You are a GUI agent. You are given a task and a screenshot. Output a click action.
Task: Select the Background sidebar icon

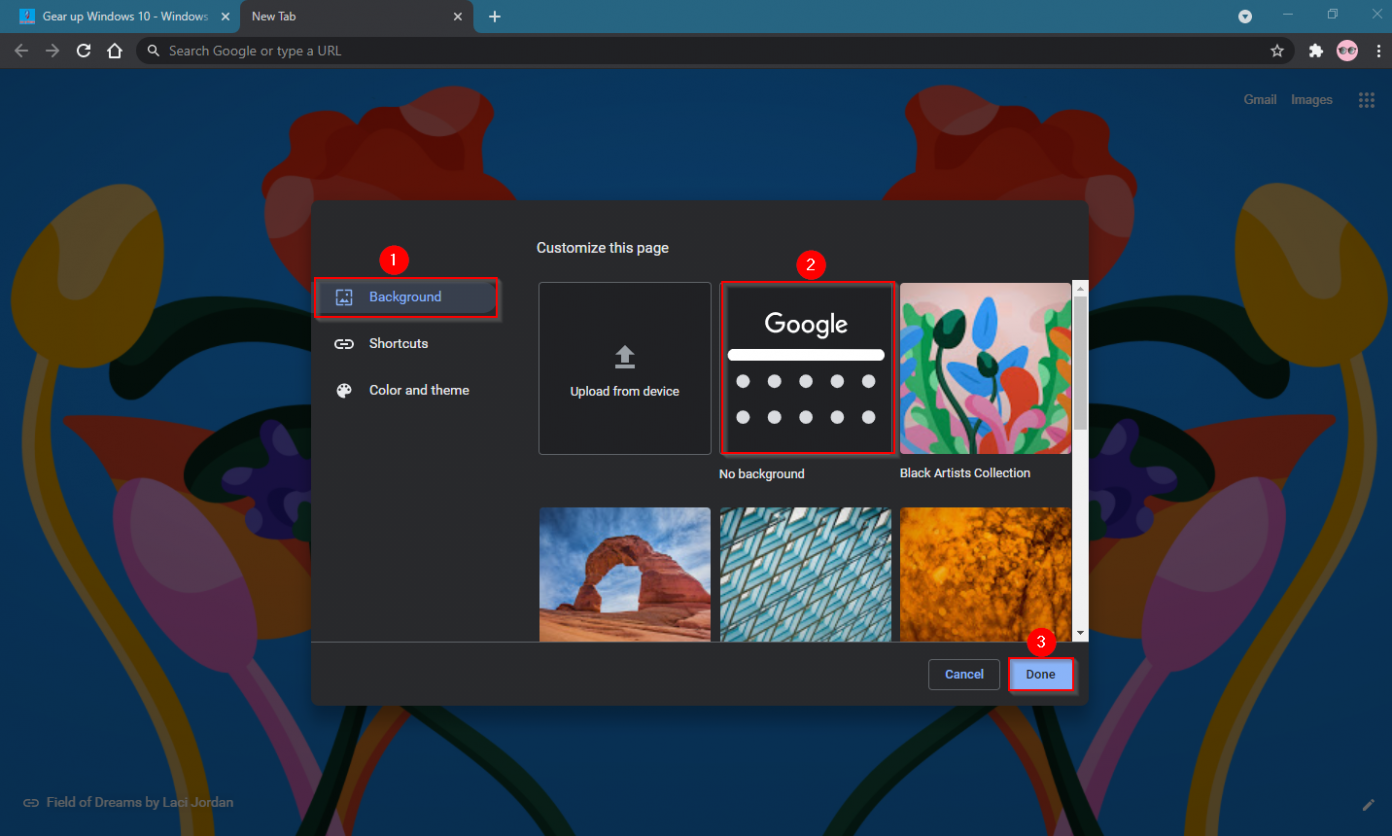coord(345,297)
